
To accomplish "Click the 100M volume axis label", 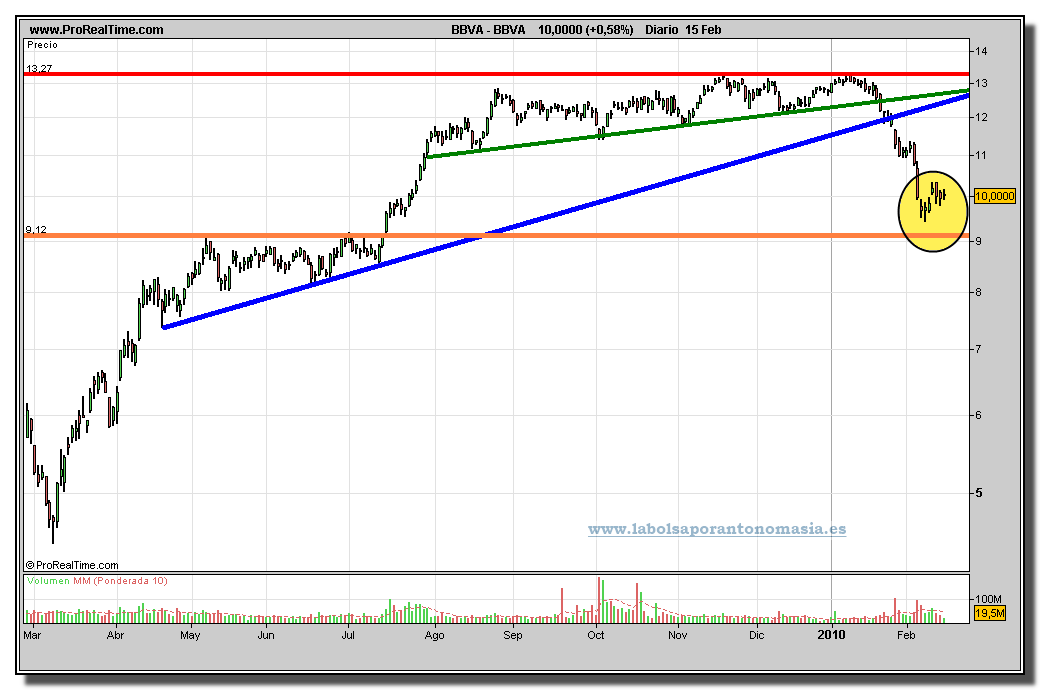I will pos(988,599).
